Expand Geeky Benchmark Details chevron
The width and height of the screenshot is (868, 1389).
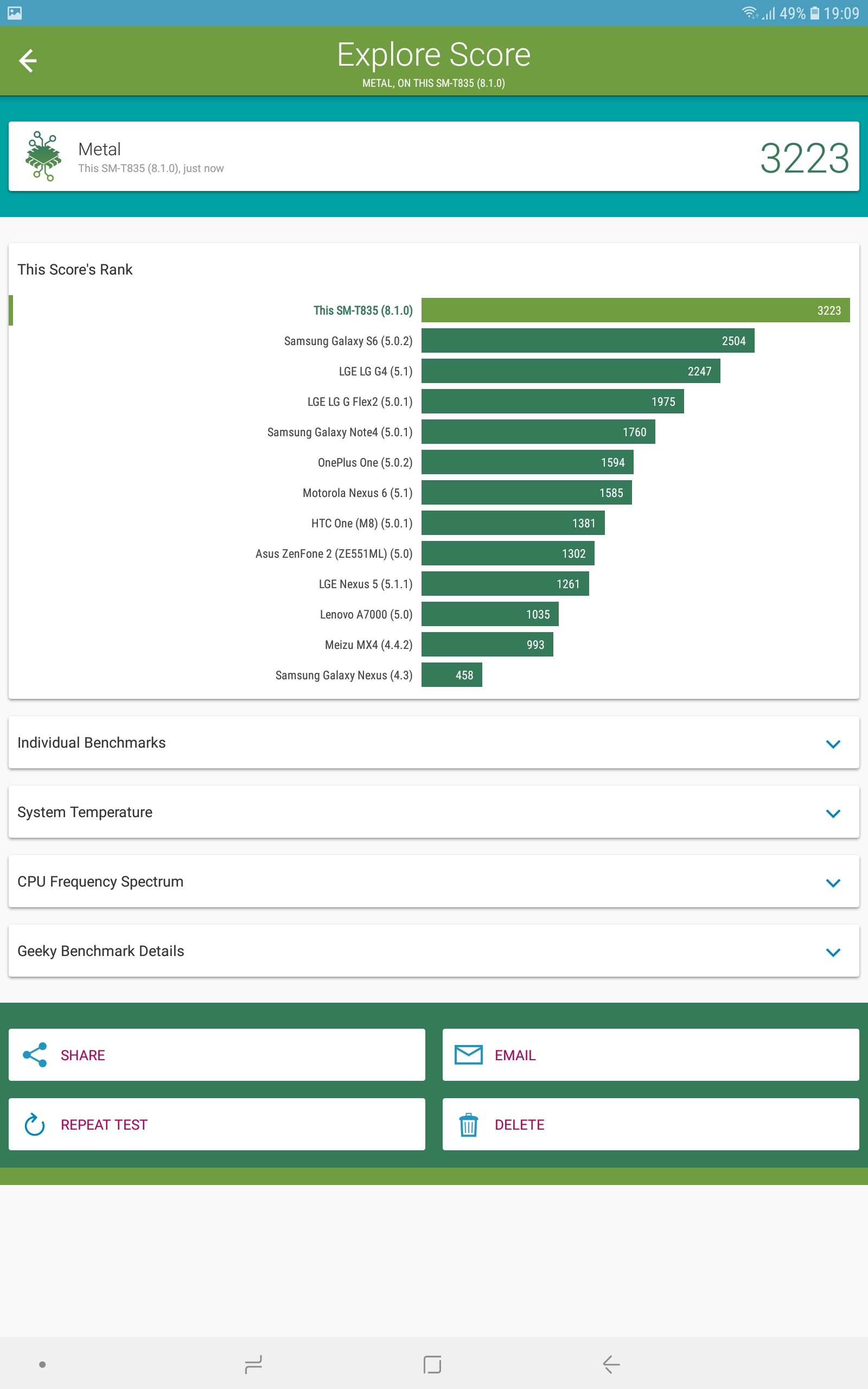833,952
